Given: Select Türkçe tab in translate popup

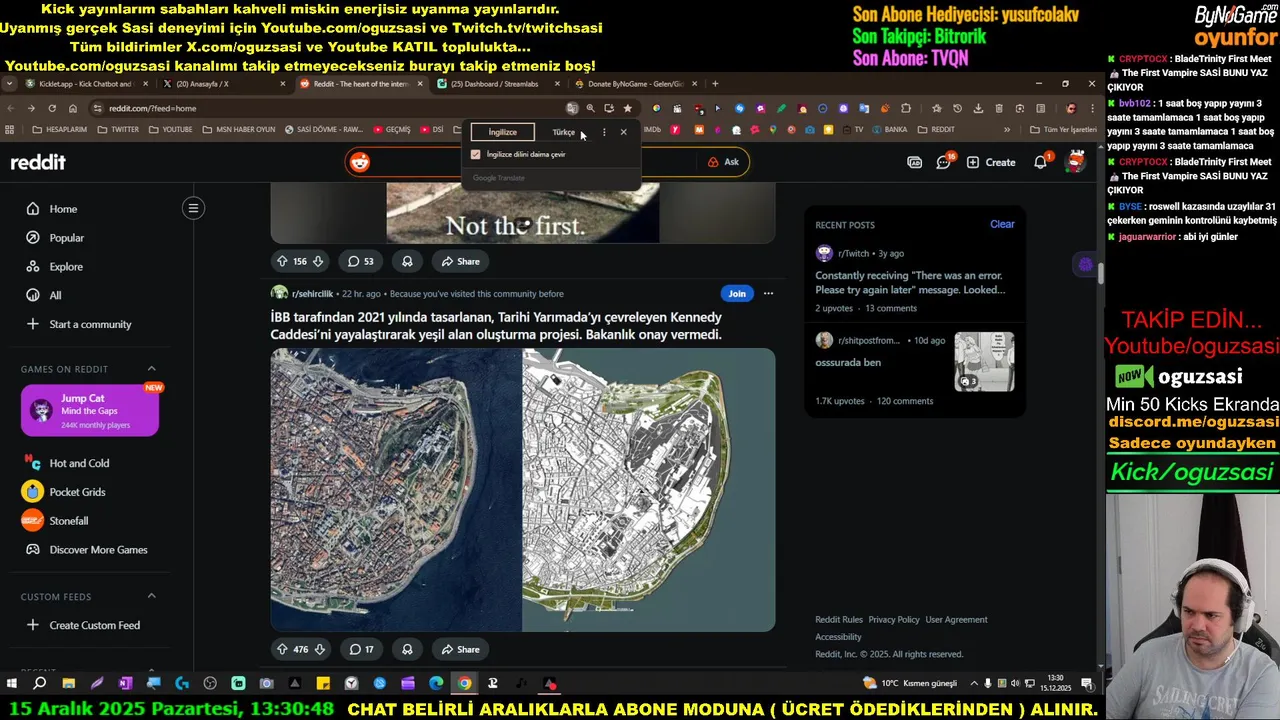Looking at the screenshot, I should [564, 132].
